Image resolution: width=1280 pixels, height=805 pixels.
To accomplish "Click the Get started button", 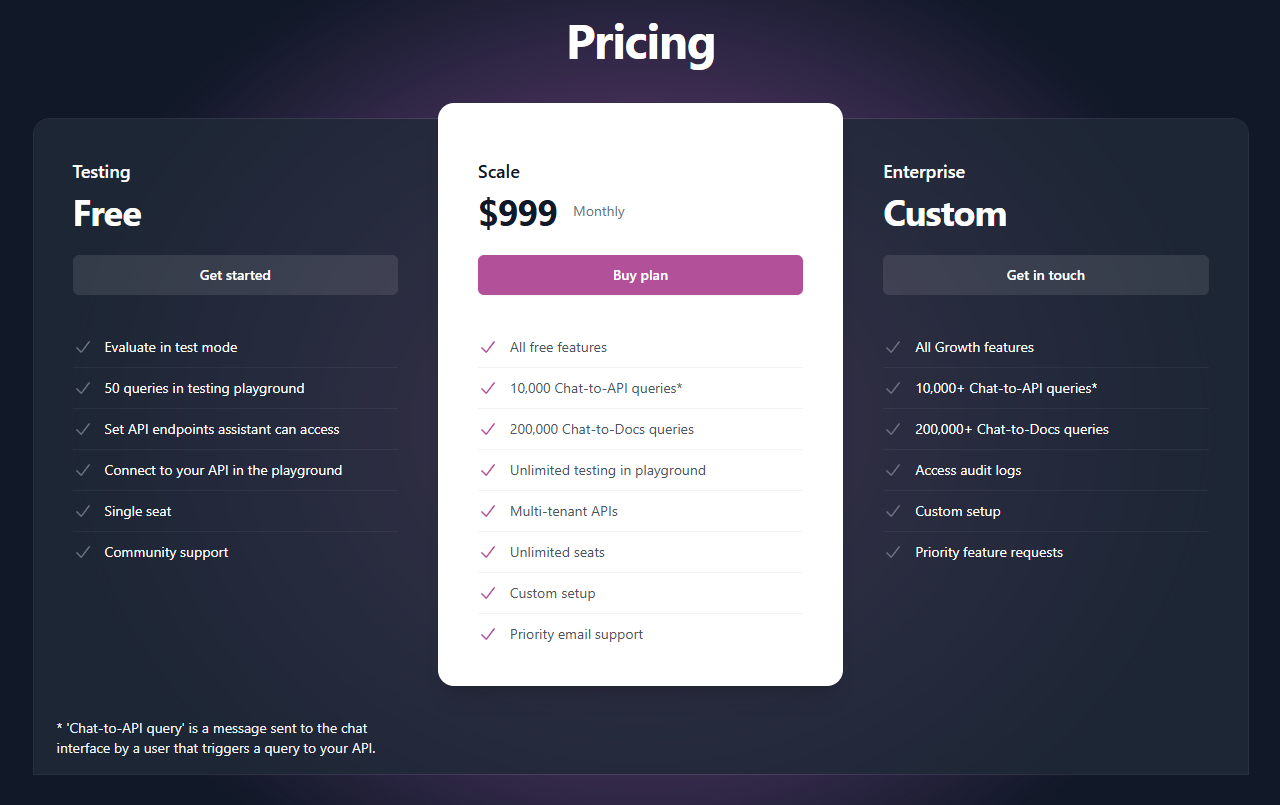I will pos(235,275).
